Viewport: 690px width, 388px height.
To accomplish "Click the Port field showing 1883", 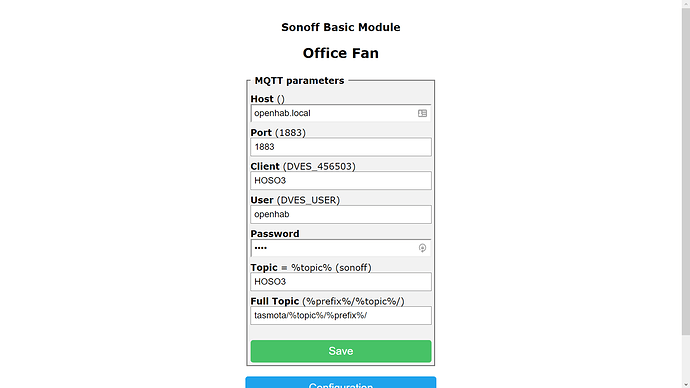I will [x=341, y=147].
